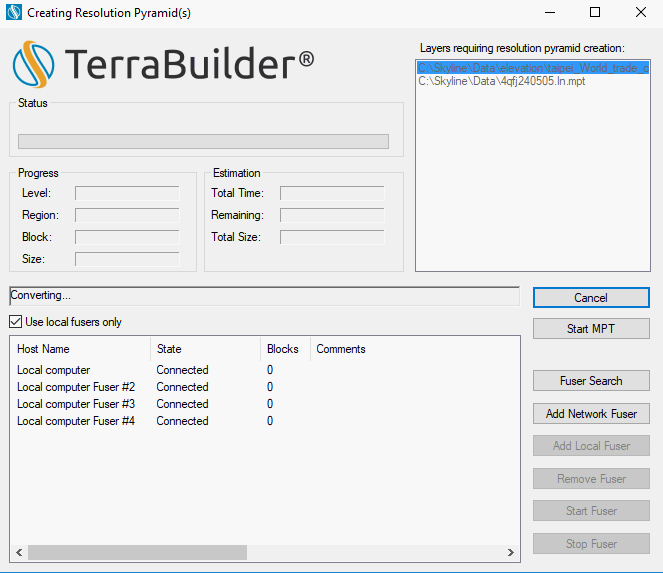Click the TerraBuilder title bar app icon
This screenshot has height=573, width=663.
point(14,13)
